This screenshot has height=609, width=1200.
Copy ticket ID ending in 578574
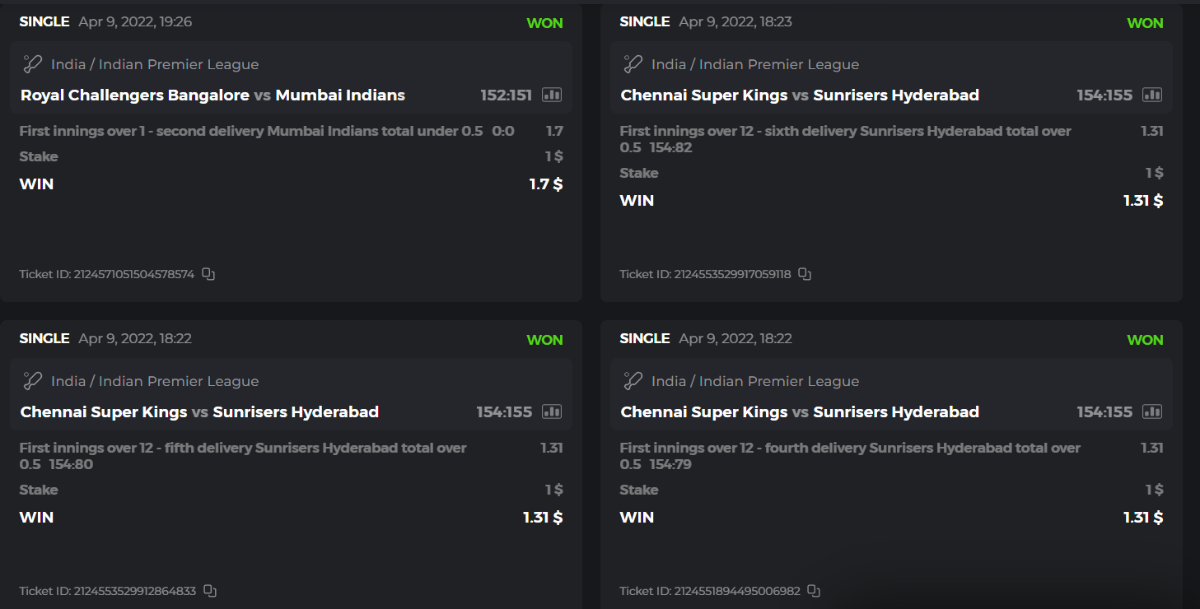click(208, 274)
